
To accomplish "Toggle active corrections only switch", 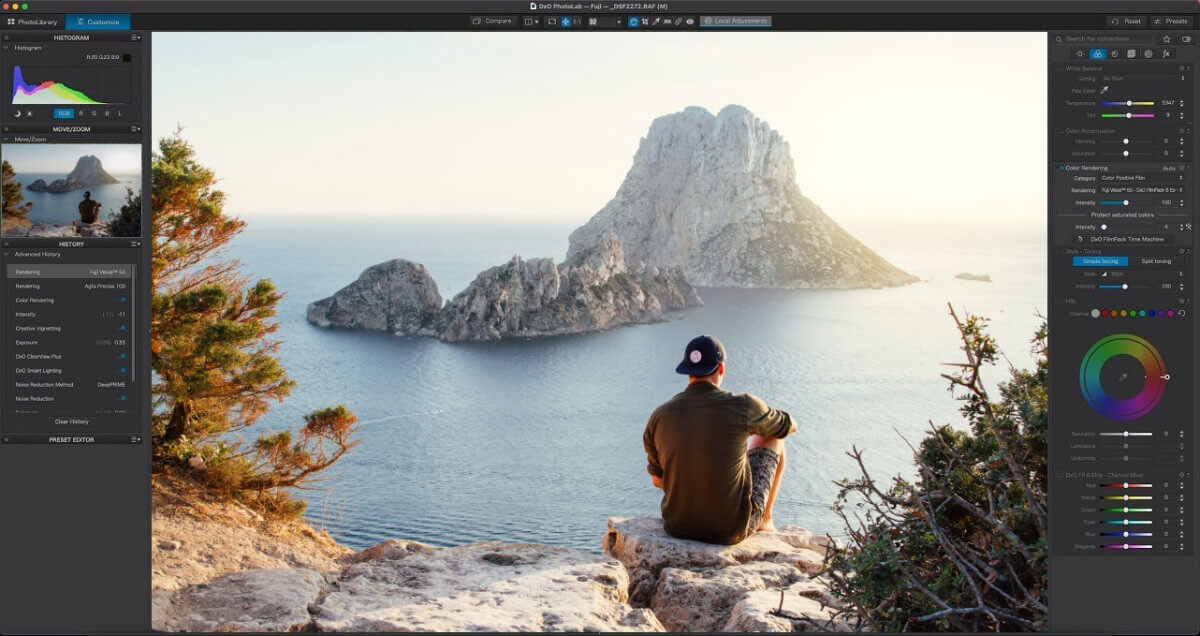I will (x=1186, y=39).
